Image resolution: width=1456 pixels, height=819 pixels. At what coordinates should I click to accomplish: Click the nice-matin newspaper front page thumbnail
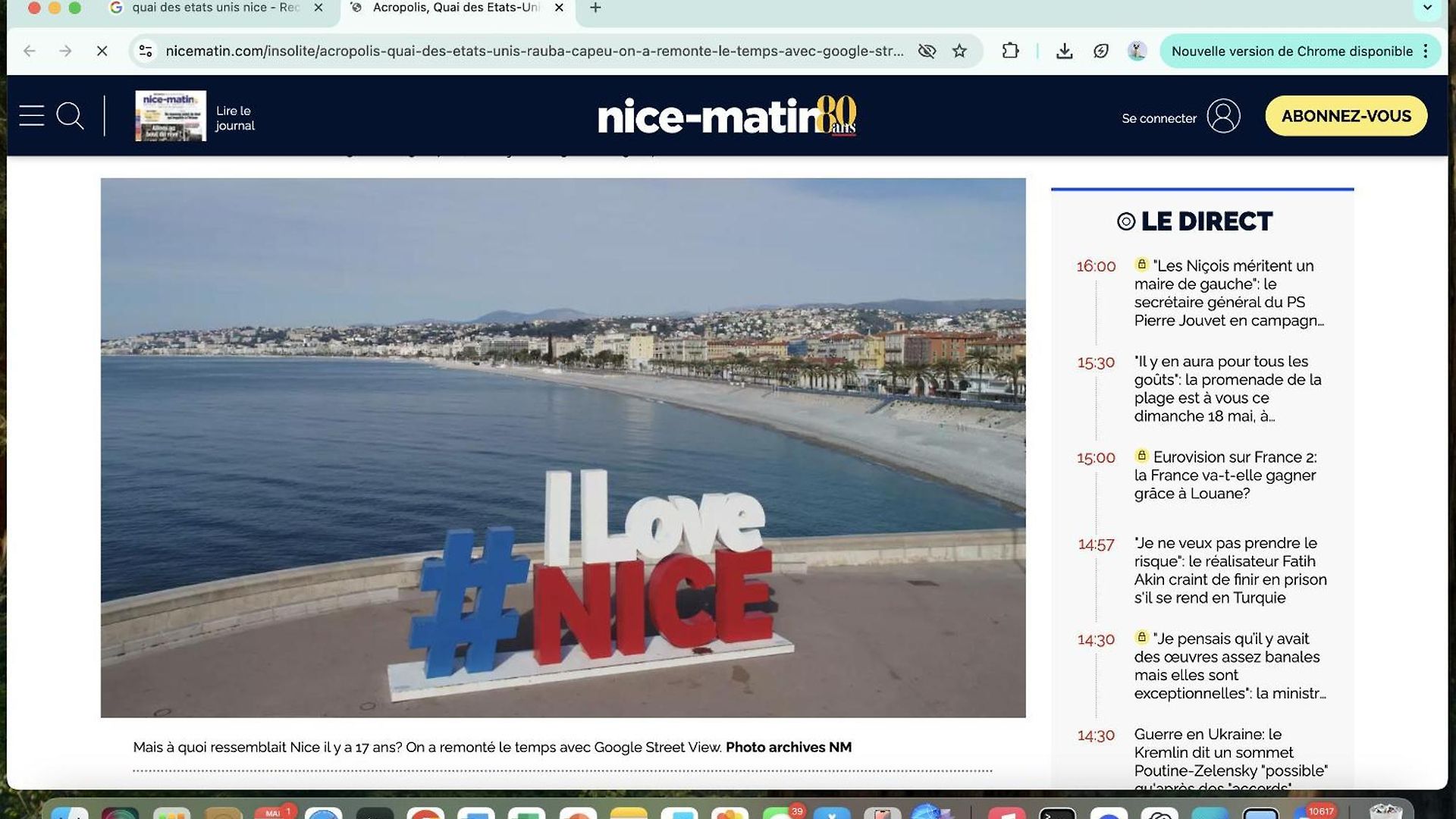(171, 115)
